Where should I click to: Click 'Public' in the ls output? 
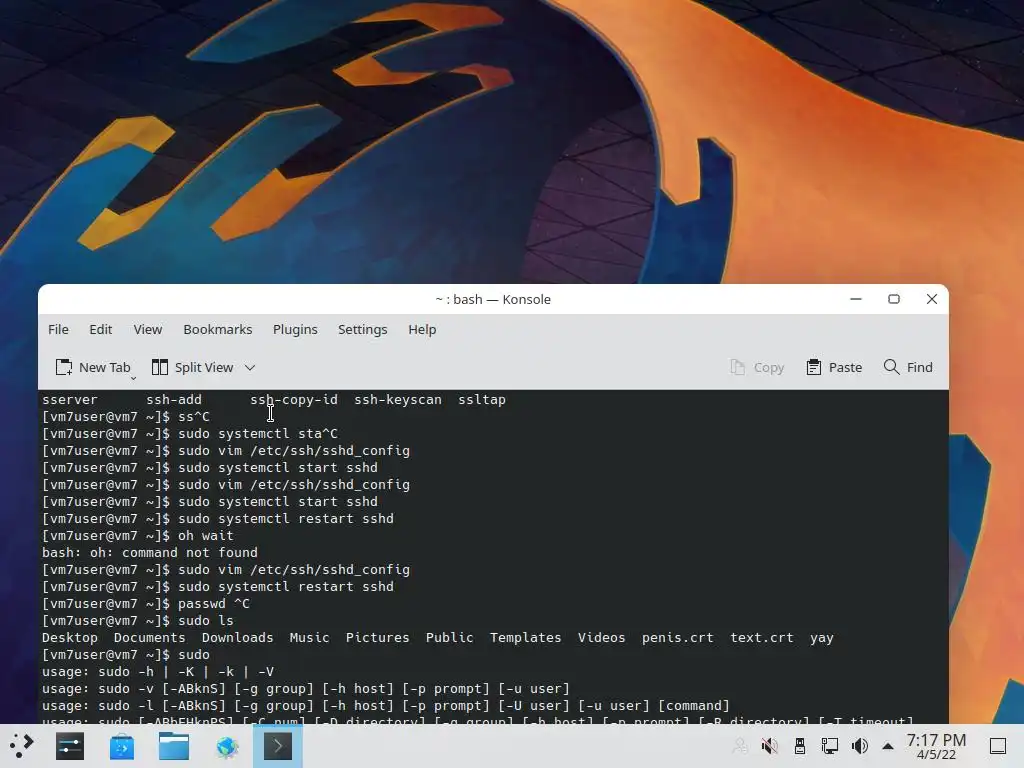click(449, 637)
